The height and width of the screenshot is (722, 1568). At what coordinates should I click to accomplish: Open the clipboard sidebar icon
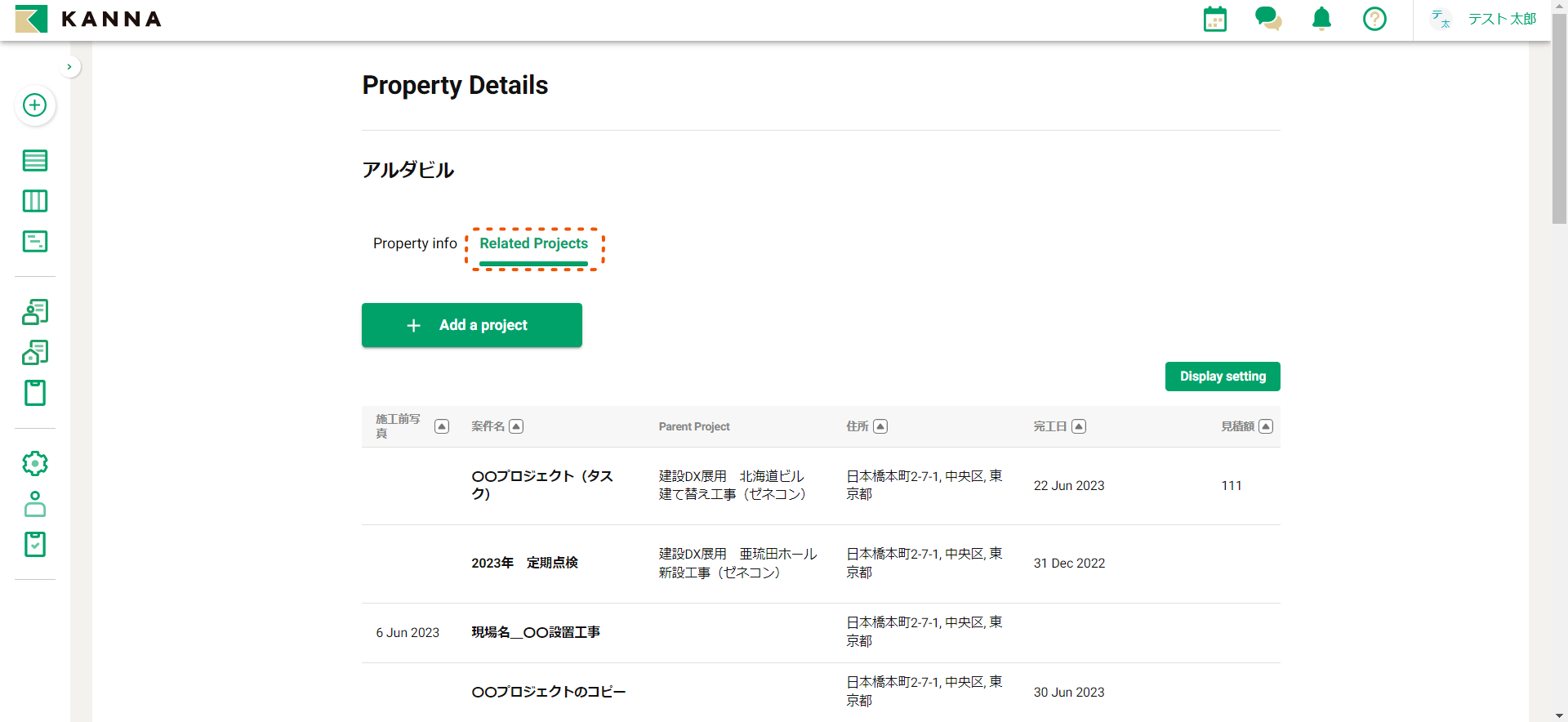click(x=34, y=393)
